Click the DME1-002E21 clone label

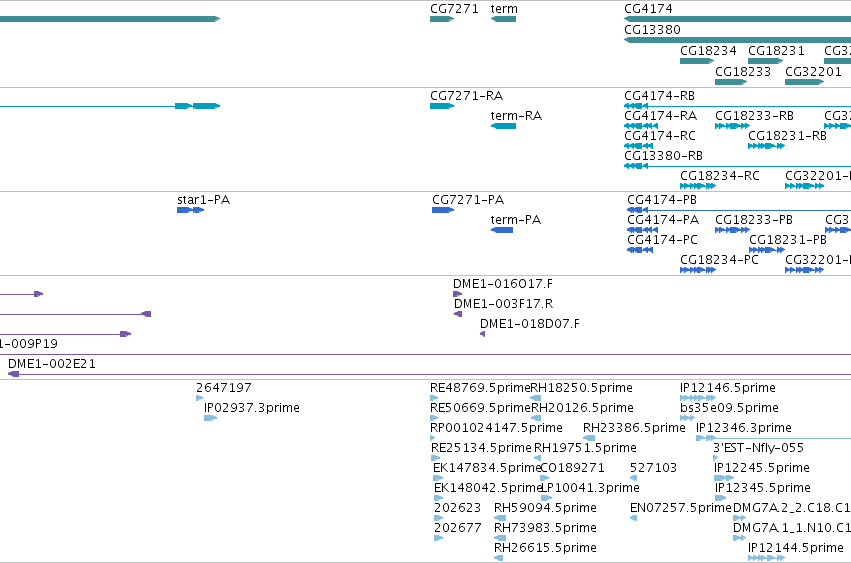click(52, 364)
